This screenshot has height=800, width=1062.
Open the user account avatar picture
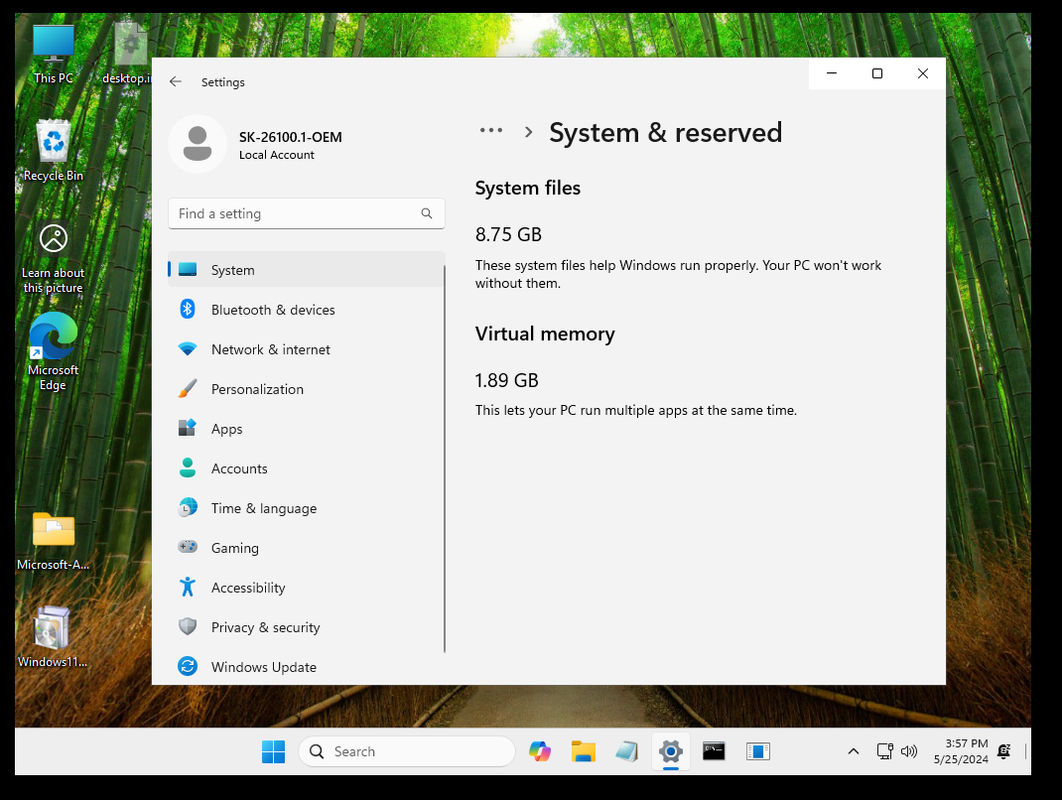click(x=197, y=144)
